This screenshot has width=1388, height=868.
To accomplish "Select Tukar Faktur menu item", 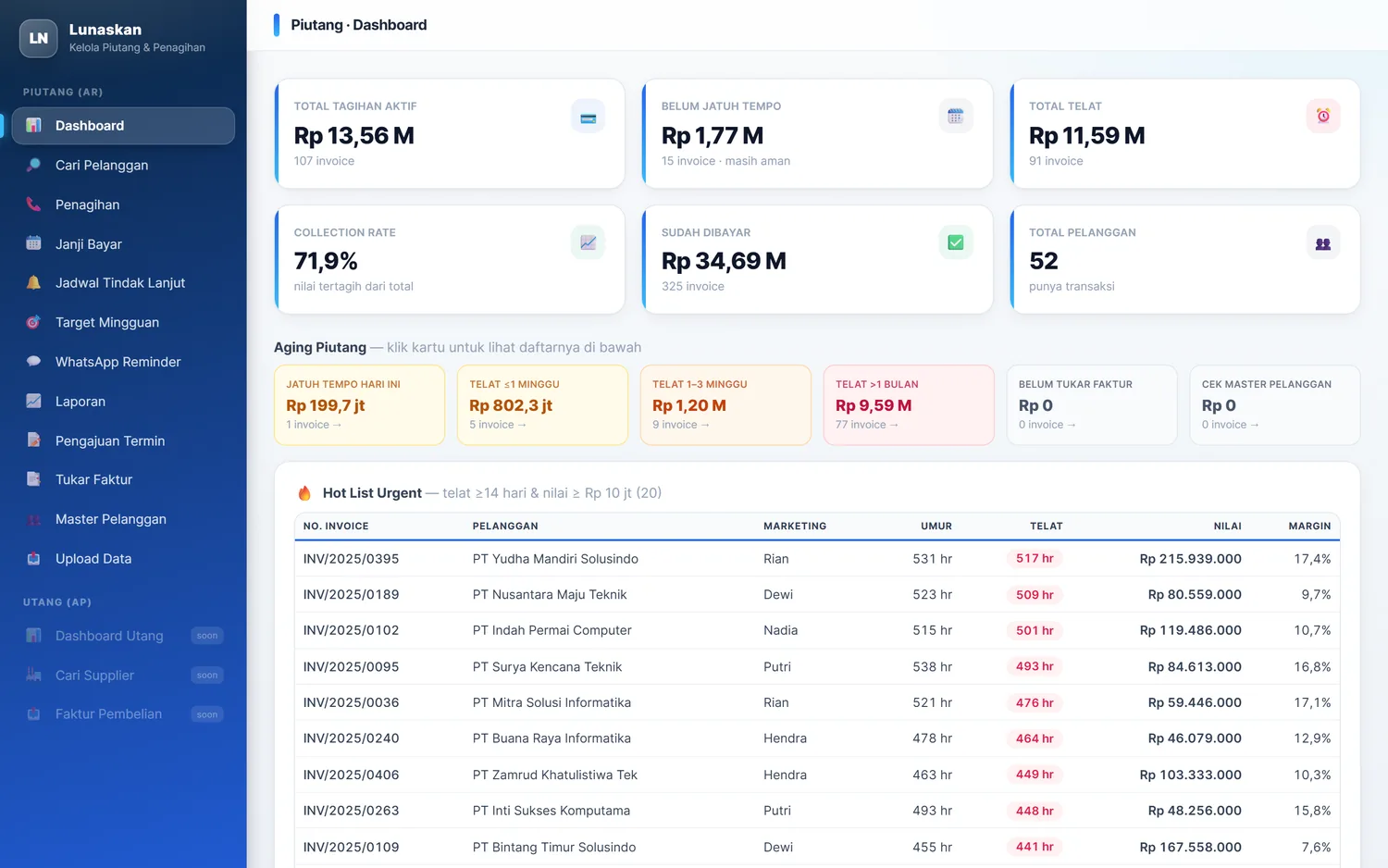I will click(x=123, y=479).
